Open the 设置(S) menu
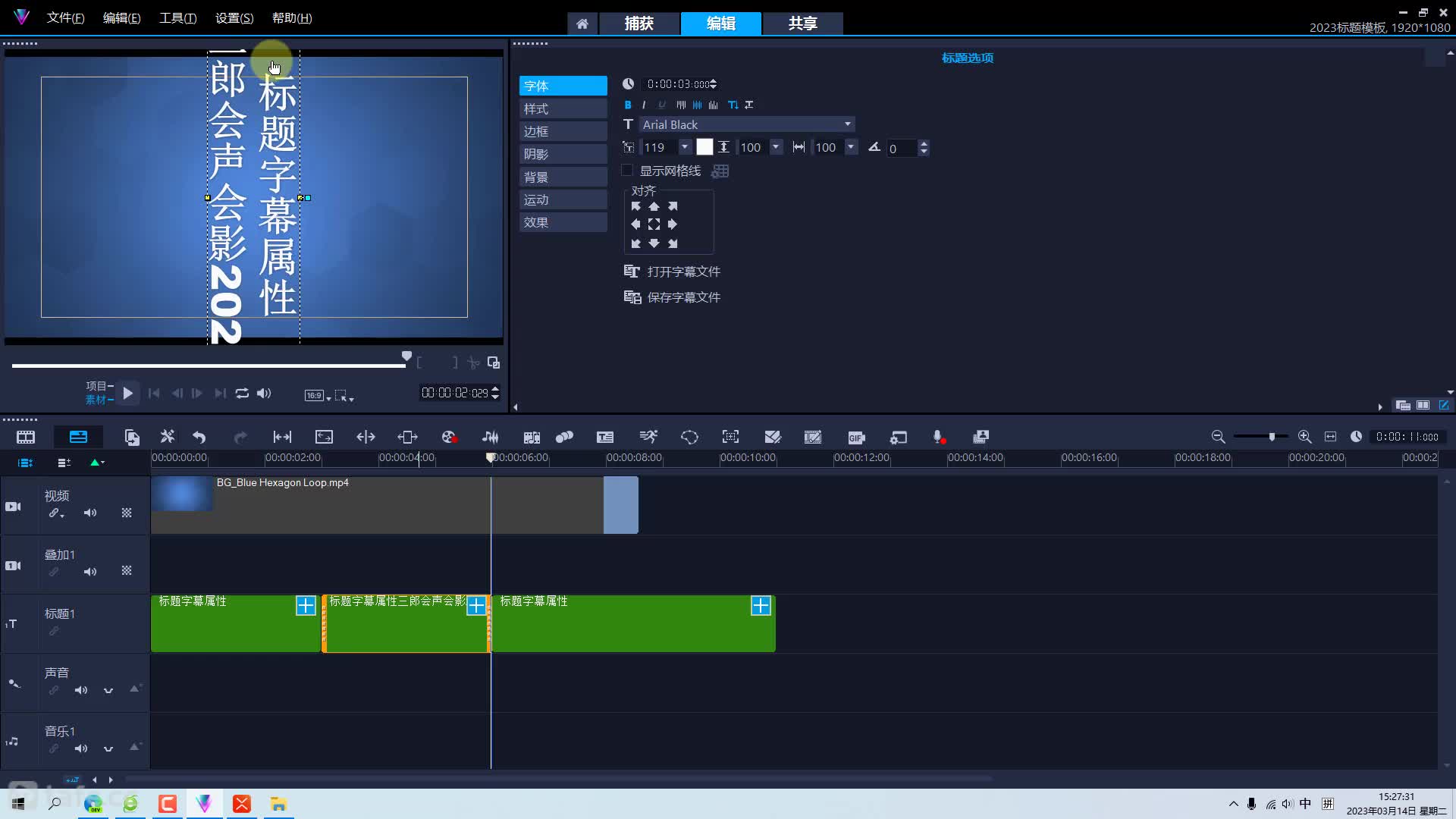1456x819 pixels. (234, 18)
